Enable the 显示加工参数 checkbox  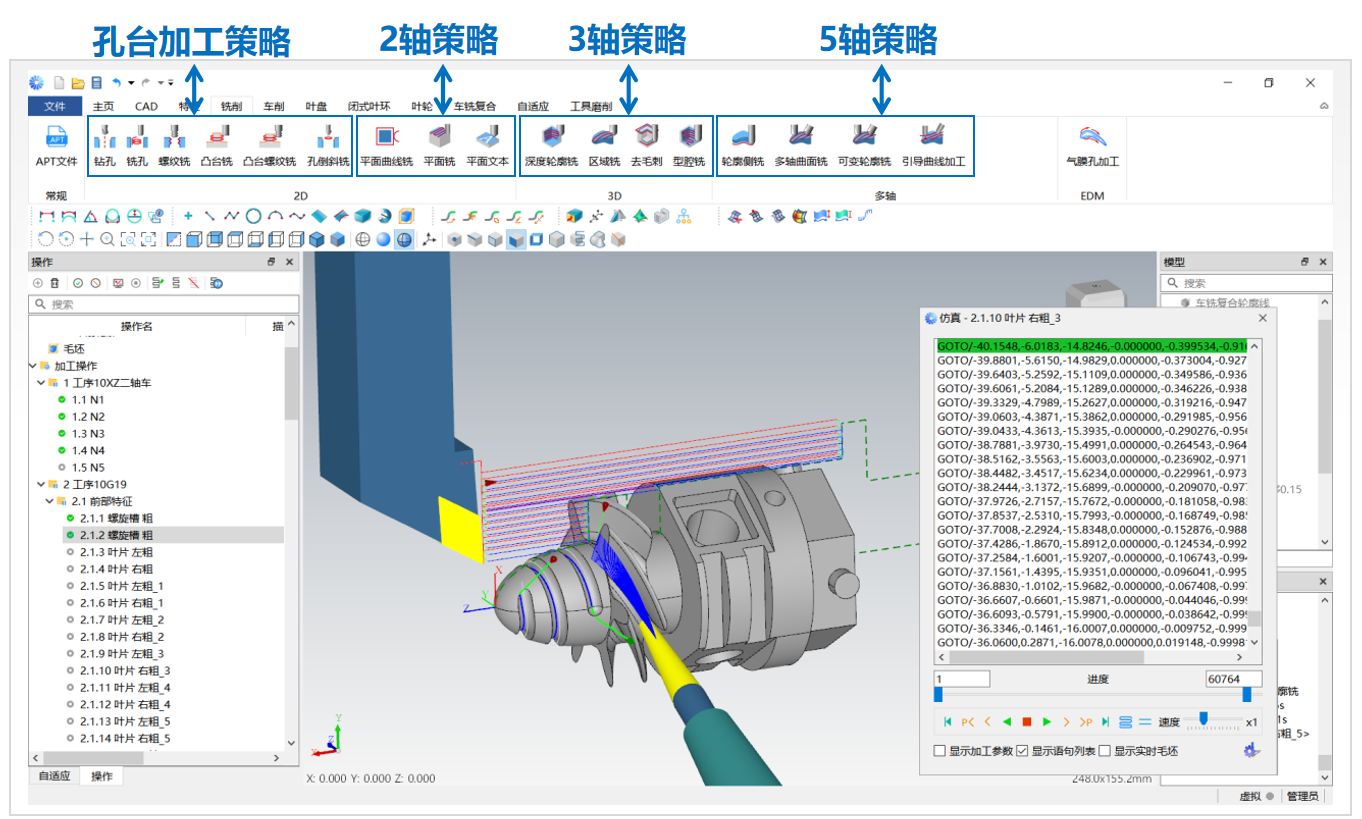click(939, 751)
